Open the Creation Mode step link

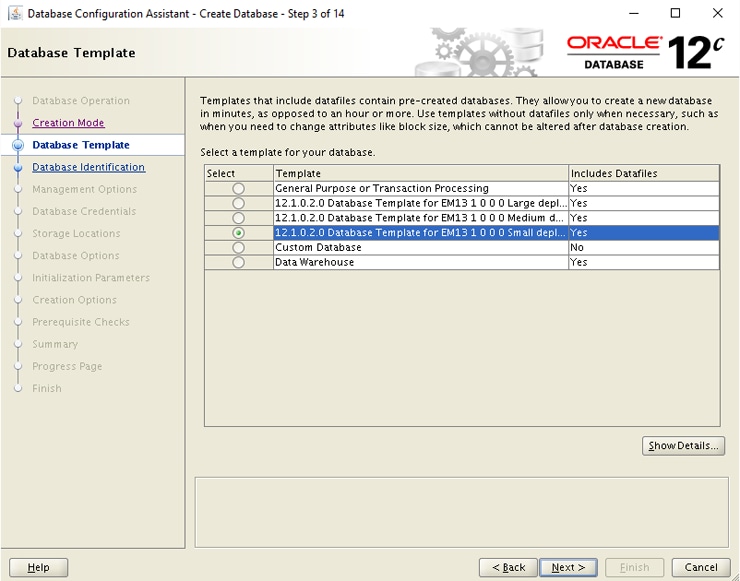(x=68, y=123)
